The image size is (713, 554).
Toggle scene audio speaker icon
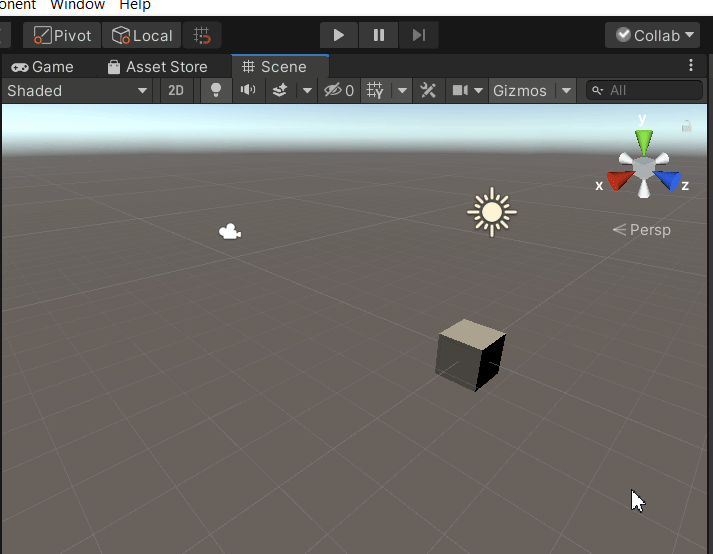tap(247, 91)
